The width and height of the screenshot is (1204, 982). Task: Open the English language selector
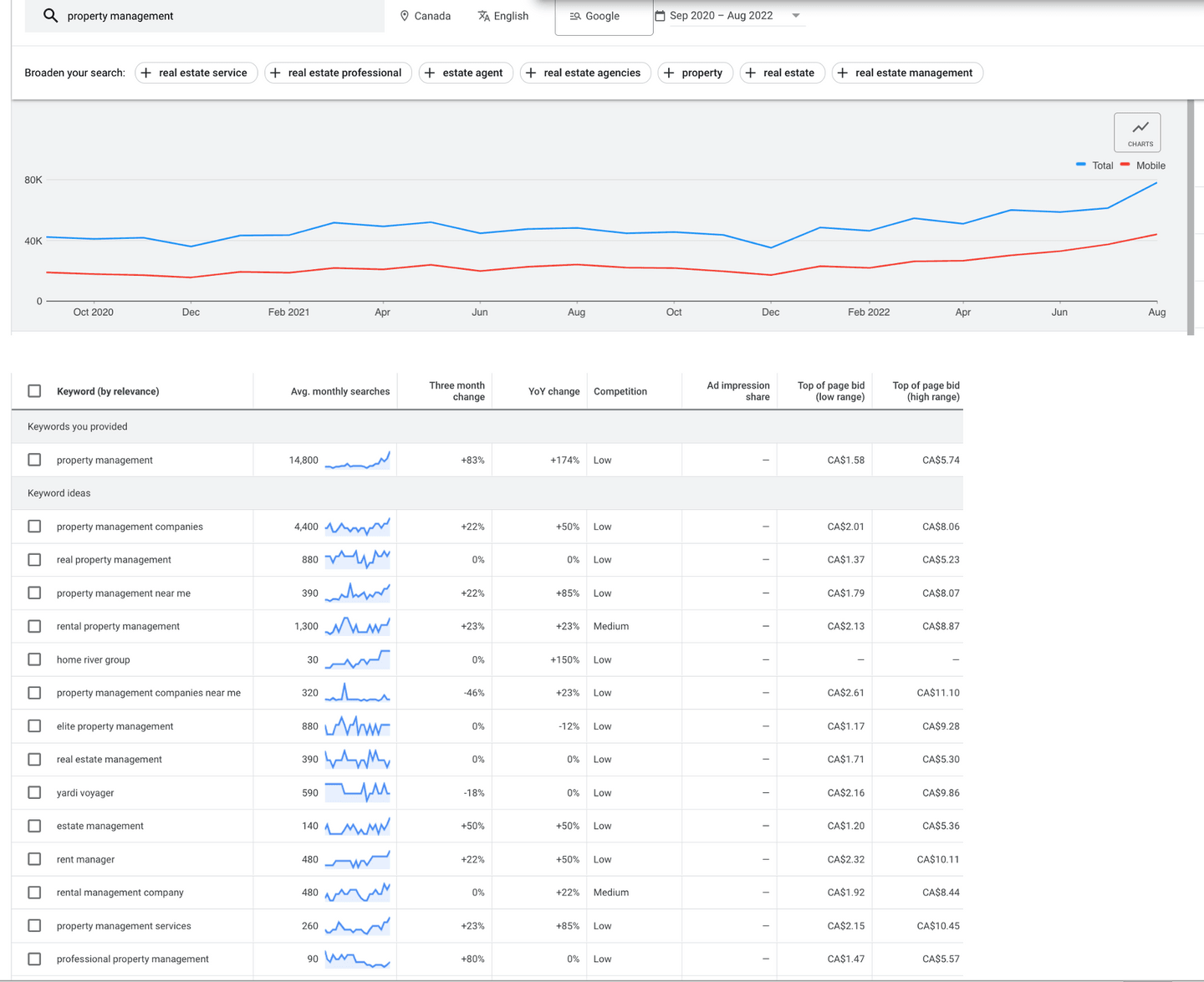(503, 16)
